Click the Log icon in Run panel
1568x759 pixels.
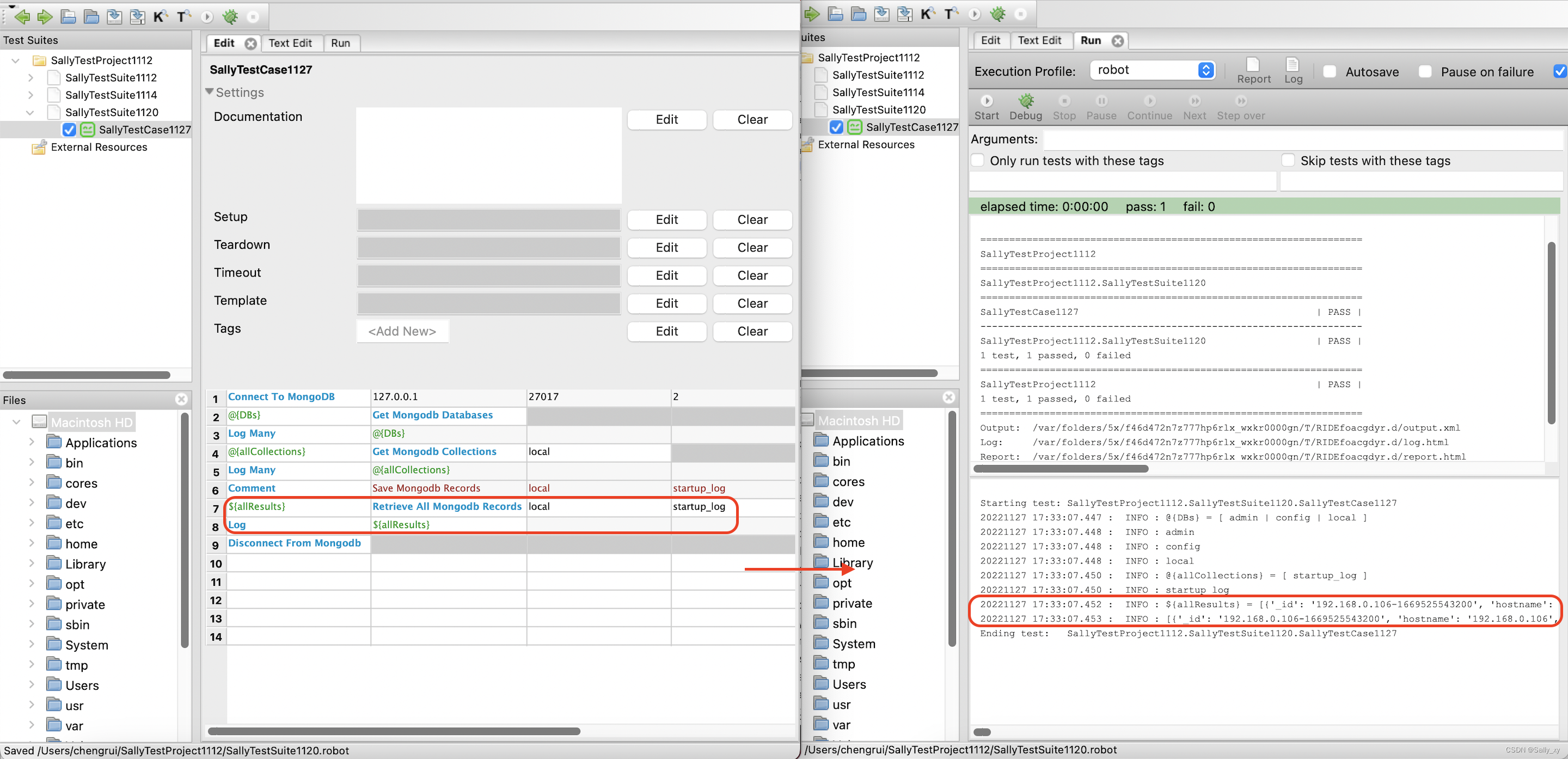pos(1293,68)
